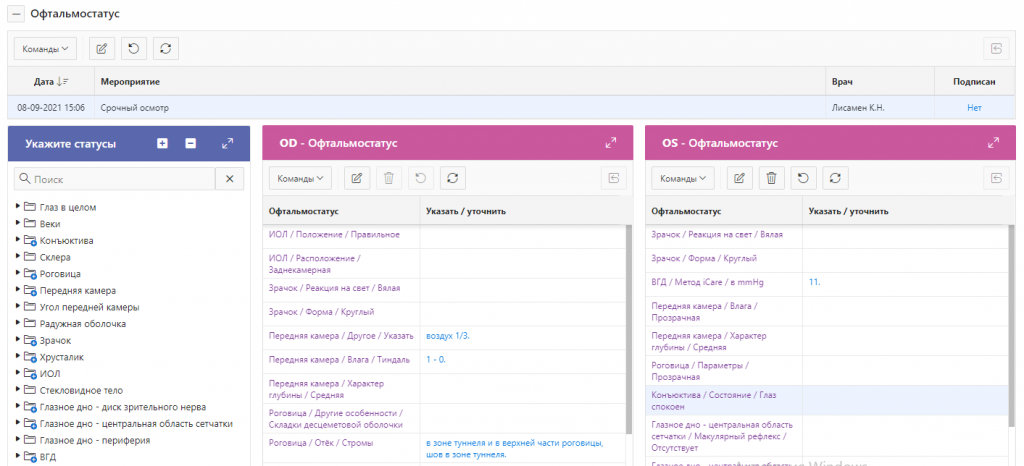Collapse the Офтальмостатус section header
Image resolution: width=1024 pixels, height=466 pixels.
[17, 14]
